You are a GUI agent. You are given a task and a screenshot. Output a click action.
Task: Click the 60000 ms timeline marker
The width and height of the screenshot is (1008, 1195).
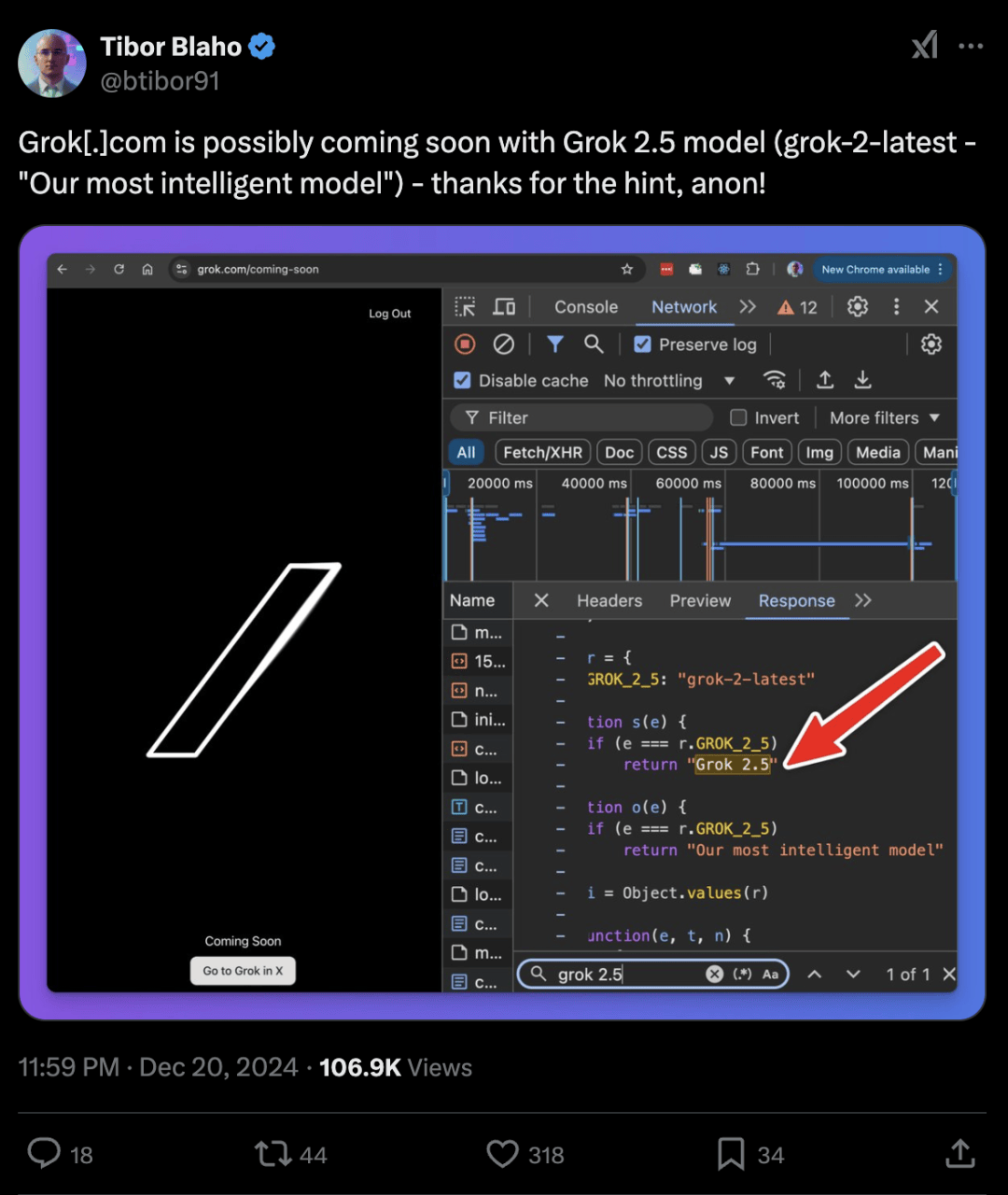point(689,483)
